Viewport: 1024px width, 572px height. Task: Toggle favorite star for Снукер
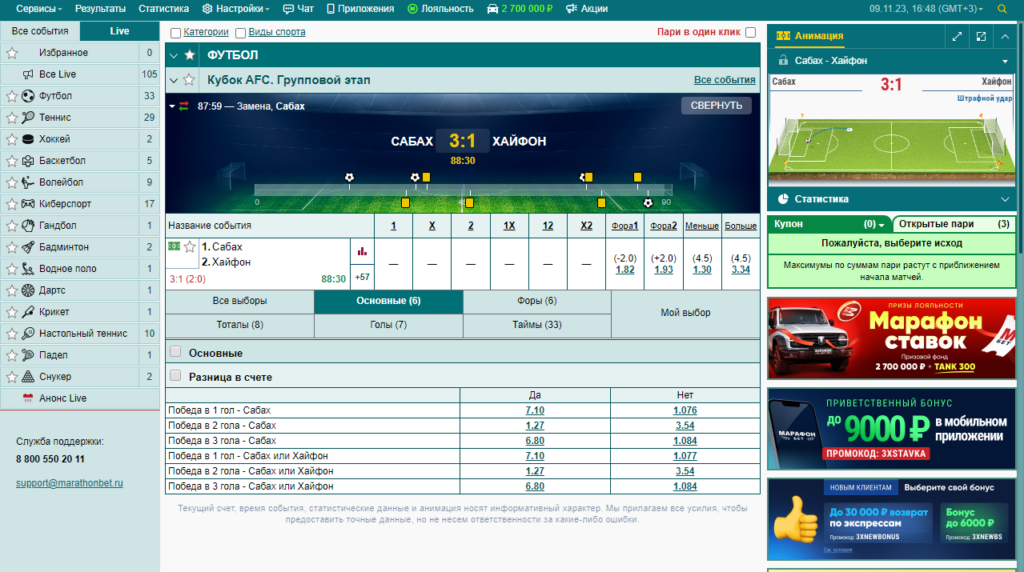12,376
